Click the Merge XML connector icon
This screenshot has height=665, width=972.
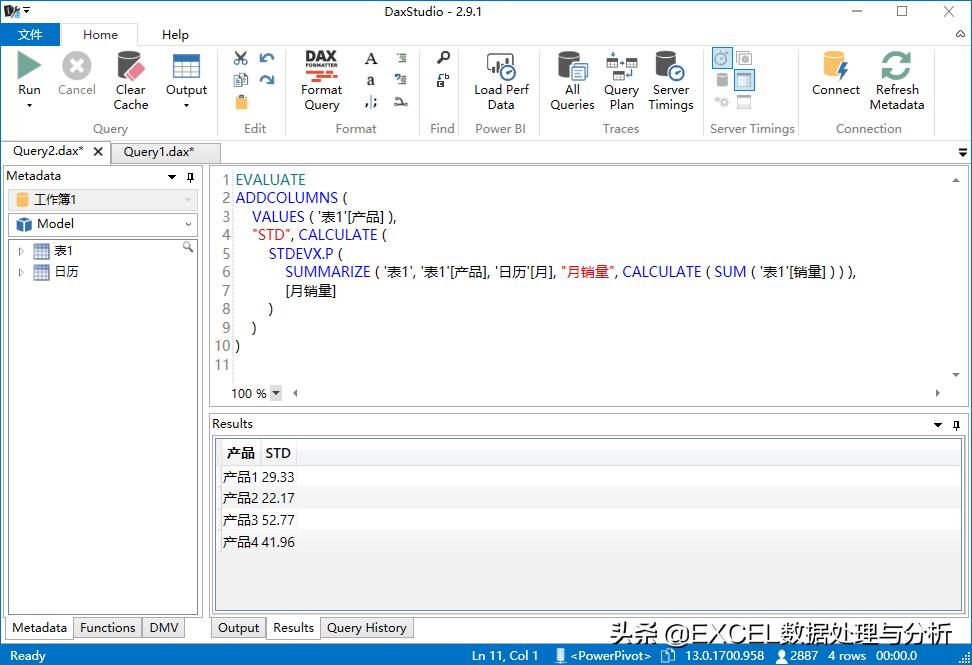coord(401,102)
